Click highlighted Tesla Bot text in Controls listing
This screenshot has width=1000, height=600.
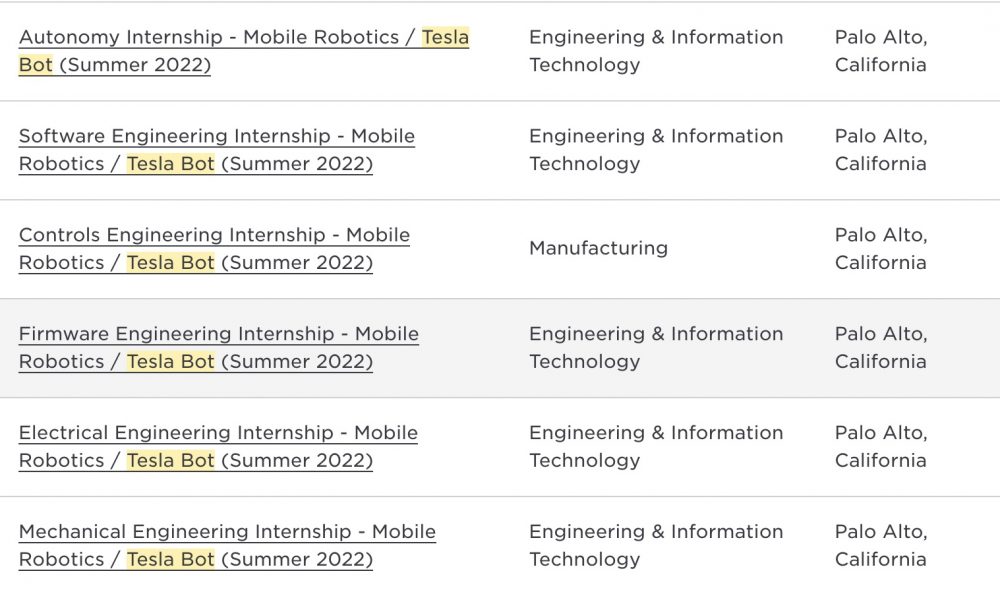click(x=170, y=263)
